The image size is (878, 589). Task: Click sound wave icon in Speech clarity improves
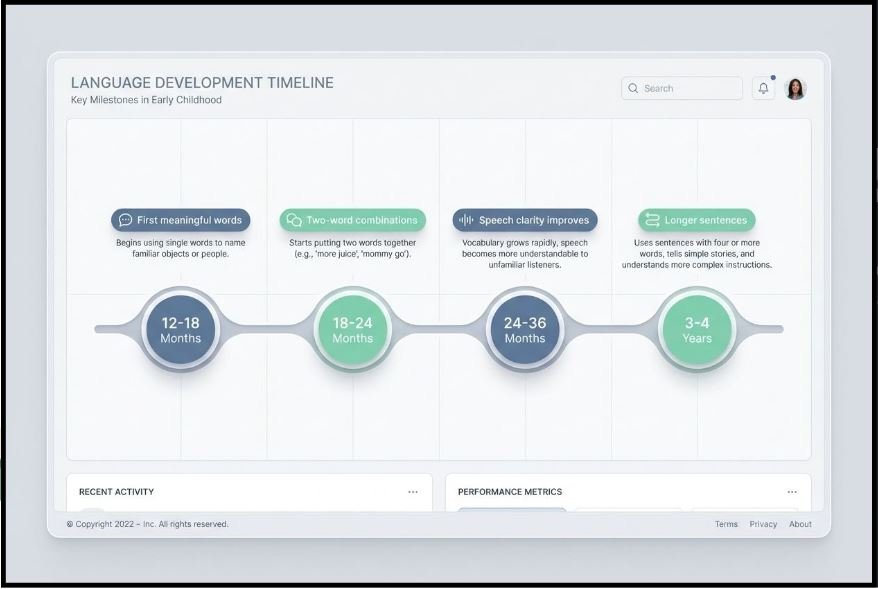(x=466, y=220)
